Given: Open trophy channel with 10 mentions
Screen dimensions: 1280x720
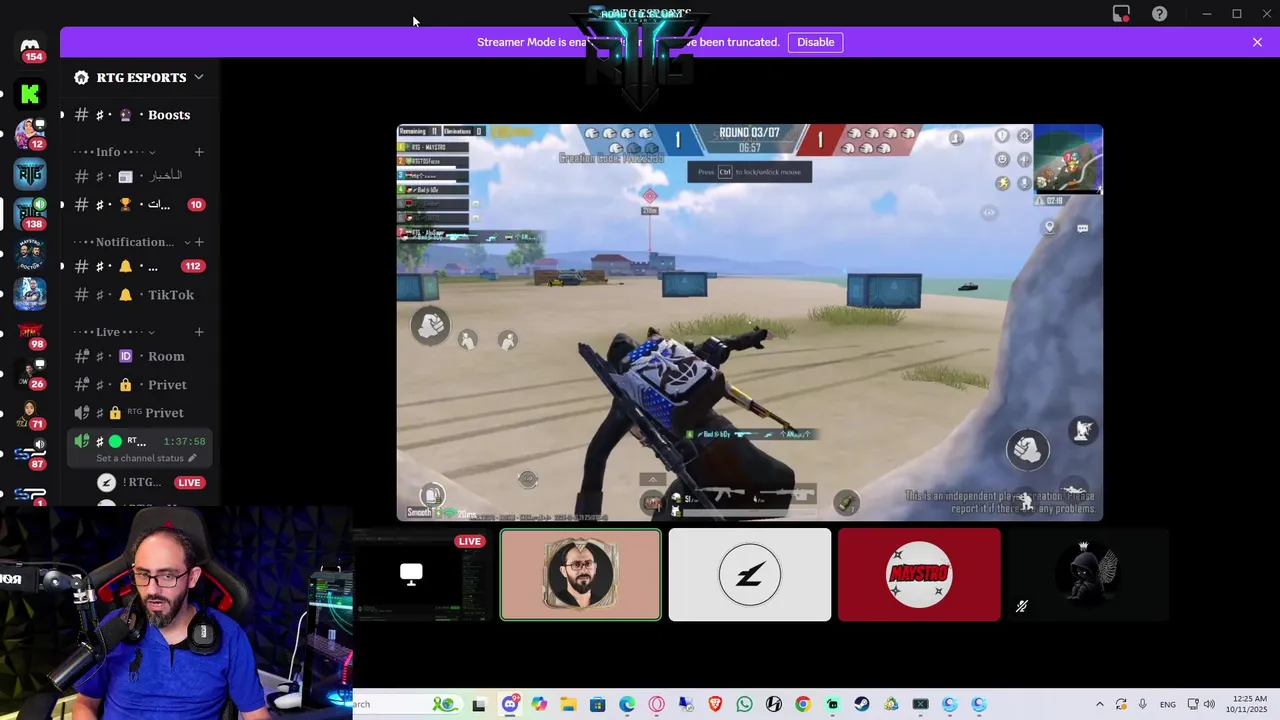Looking at the screenshot, I should [140, 204].
